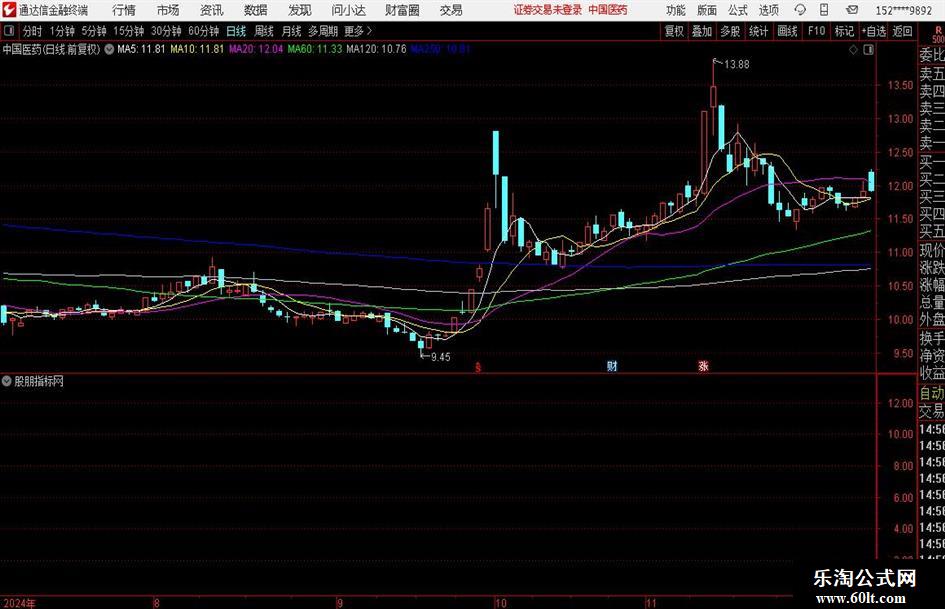Open the 发现 menu
This screenshot has width=945, height=609.
pyautogui.click(x=300, y=10)
